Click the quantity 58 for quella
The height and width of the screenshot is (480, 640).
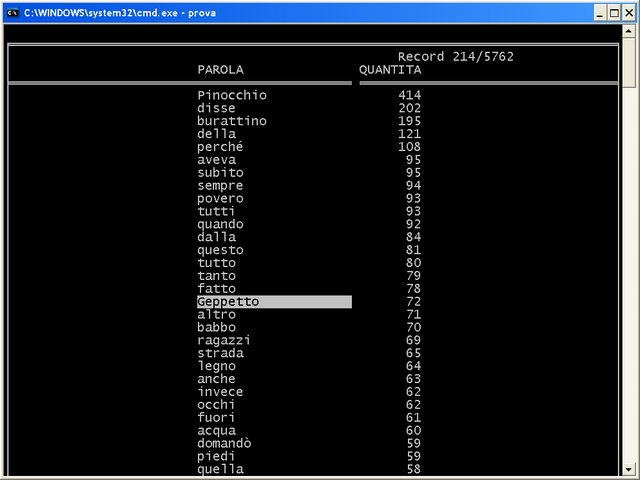click(413, 469)
